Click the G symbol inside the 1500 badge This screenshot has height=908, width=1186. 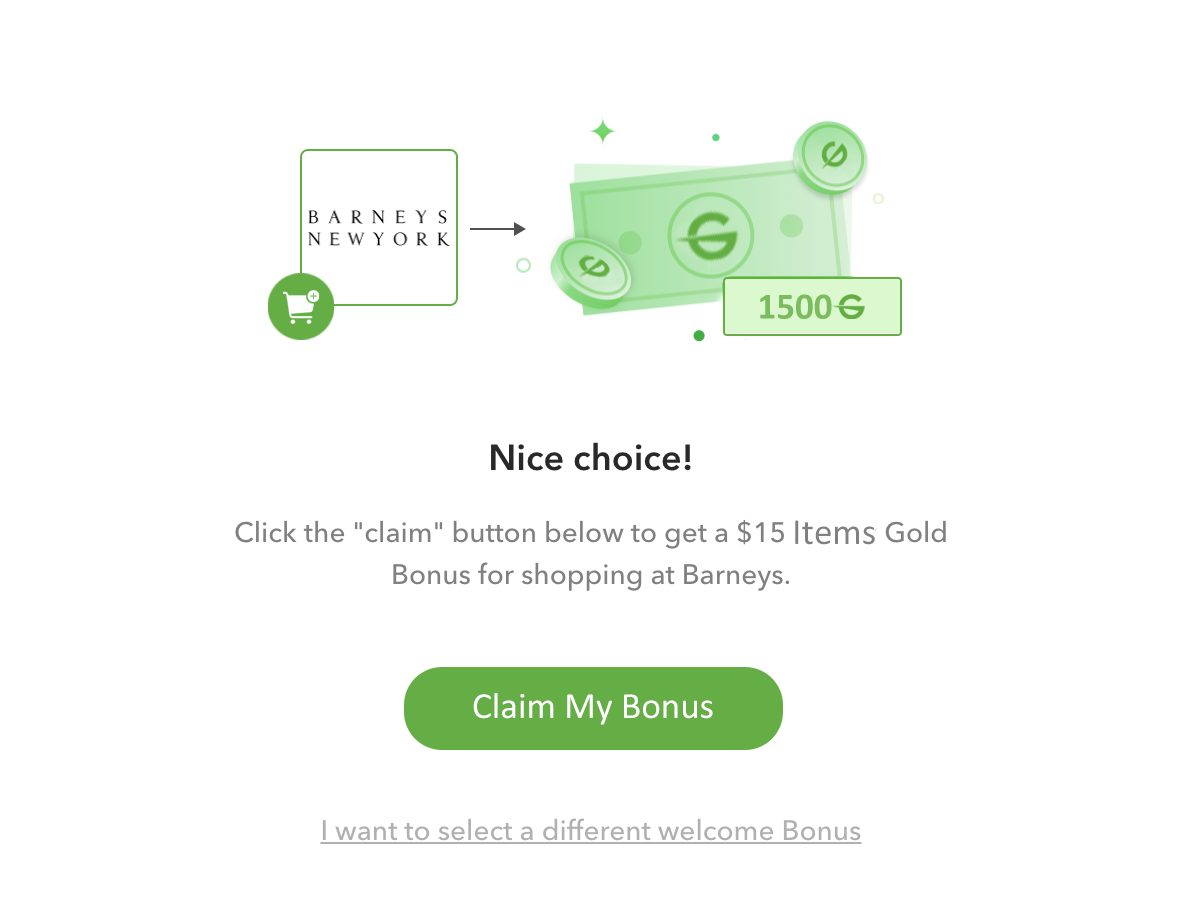(849, 306)
